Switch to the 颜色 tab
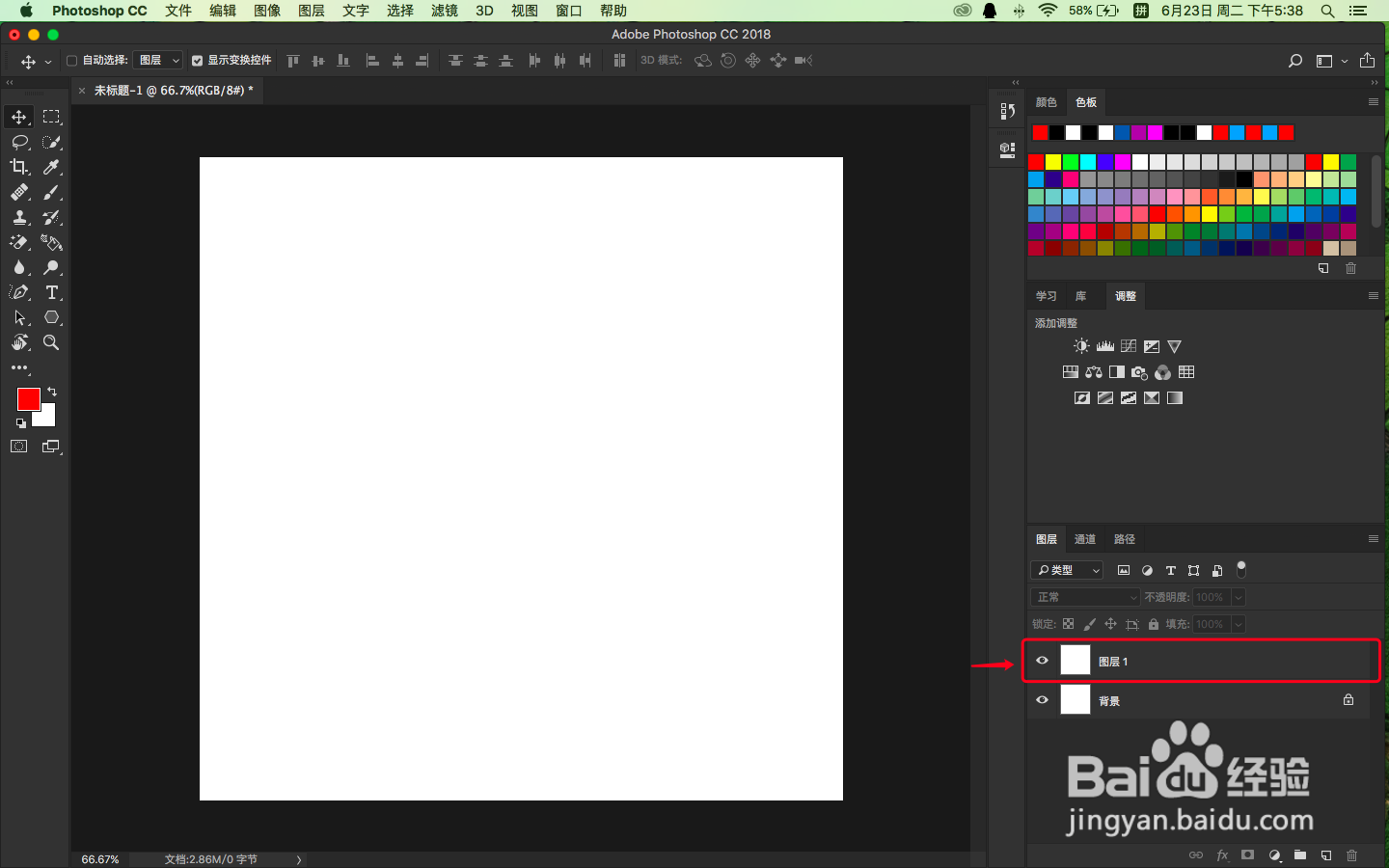Image resolution: width=1389 pixels, height=868 pixels. click(x=1047, y=102)
